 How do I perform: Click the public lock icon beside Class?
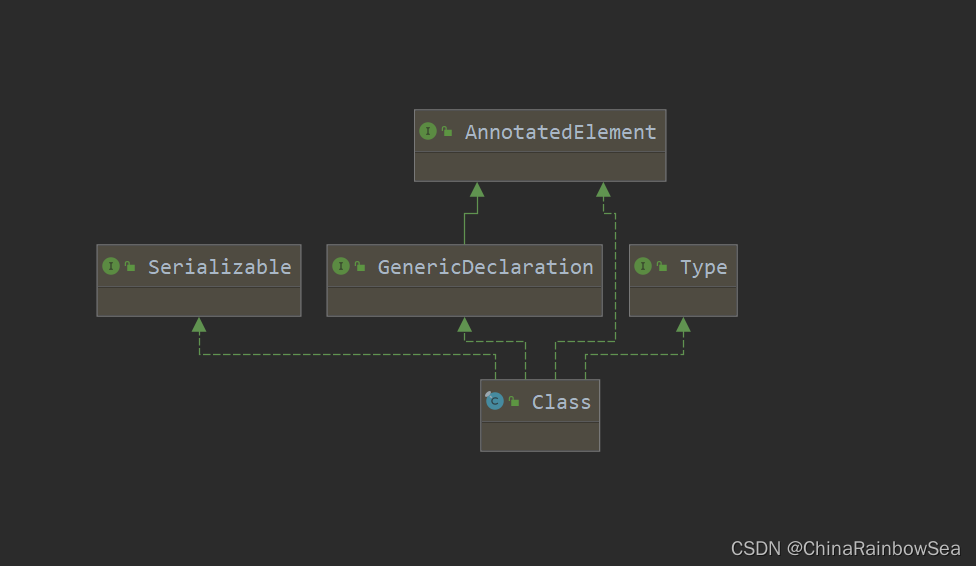click(514, 402)
